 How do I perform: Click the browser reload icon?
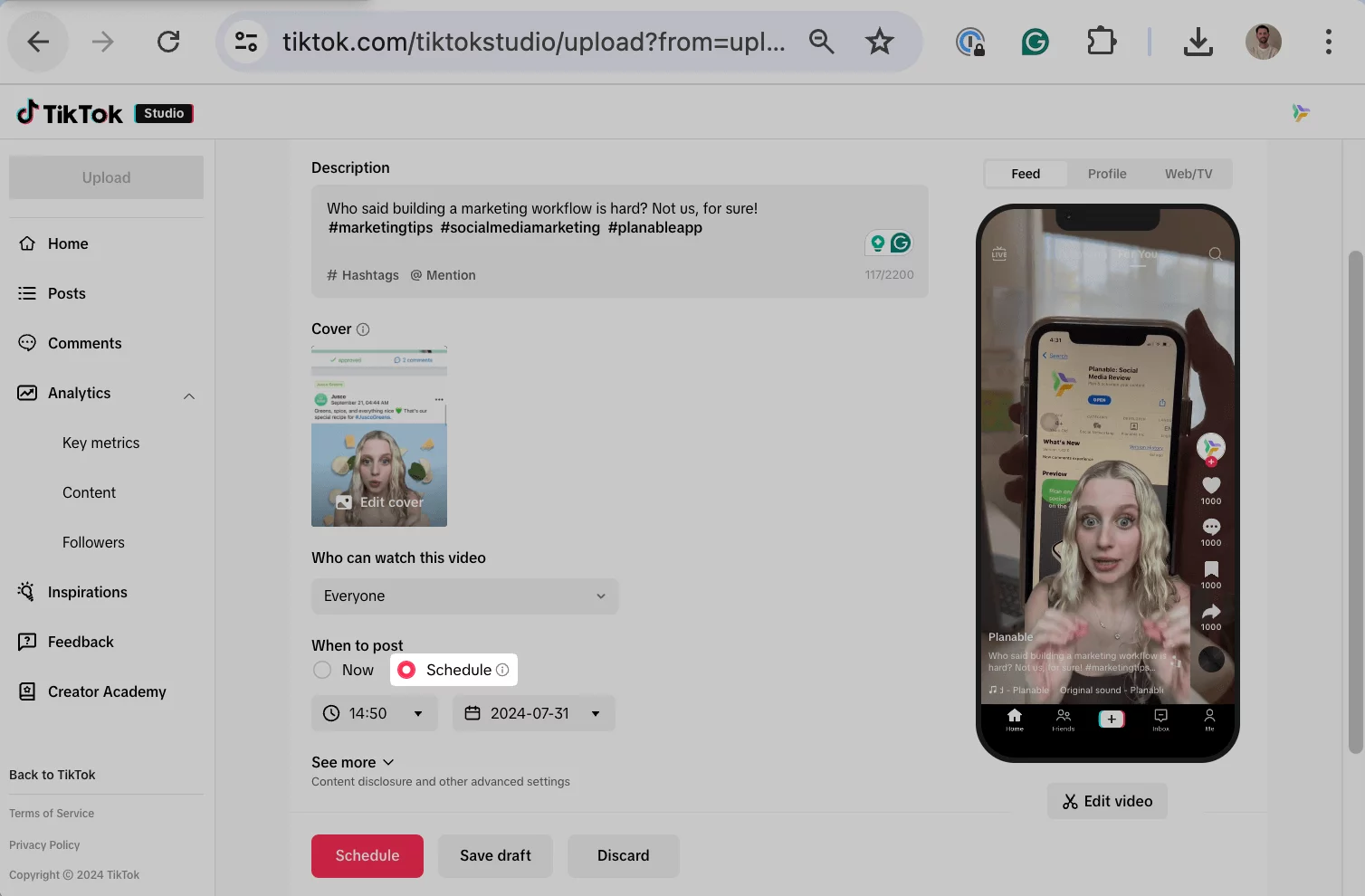(168, 42)
